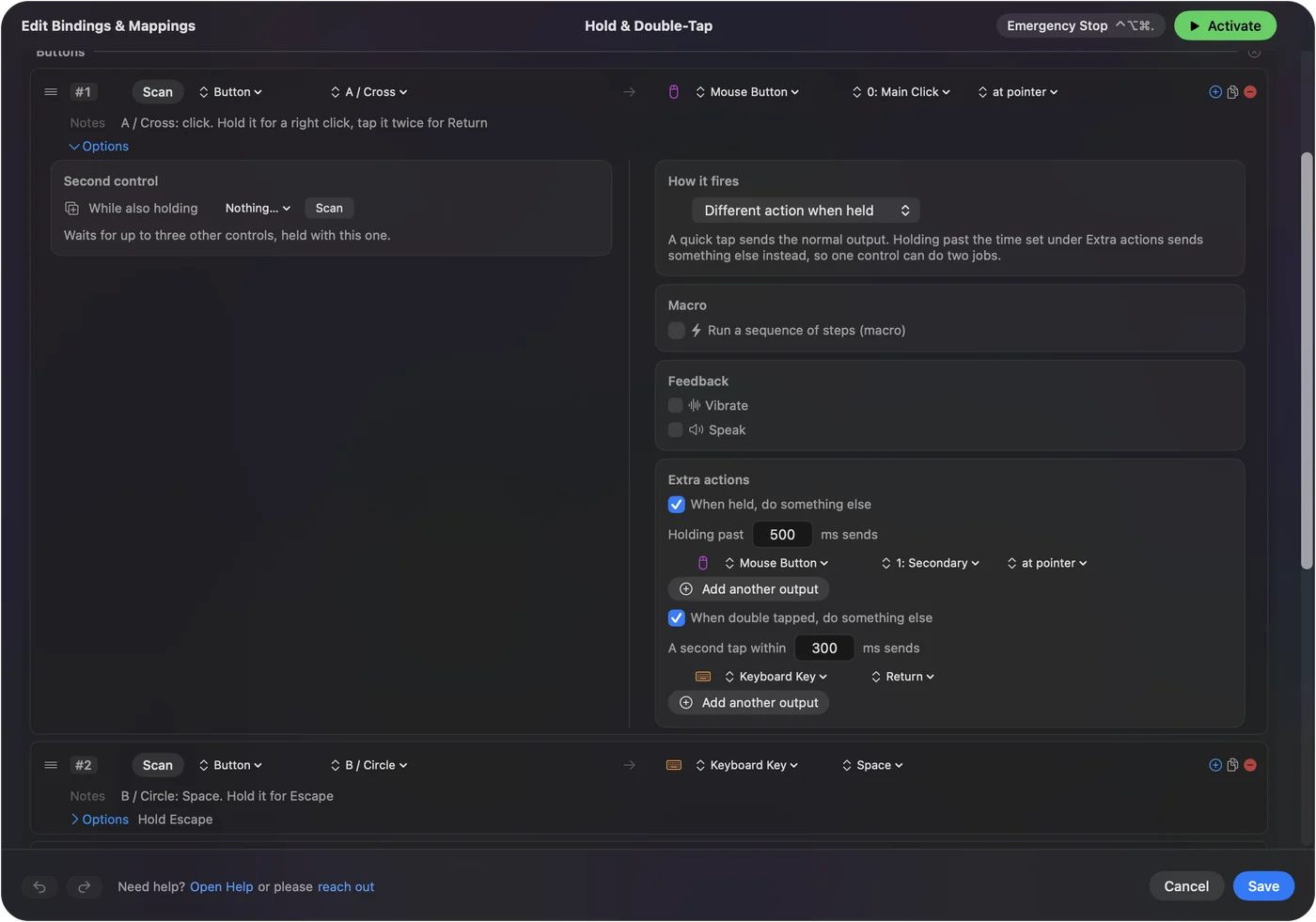
Task: Click the second tap within 300 ms field
Action: point(824,649)
